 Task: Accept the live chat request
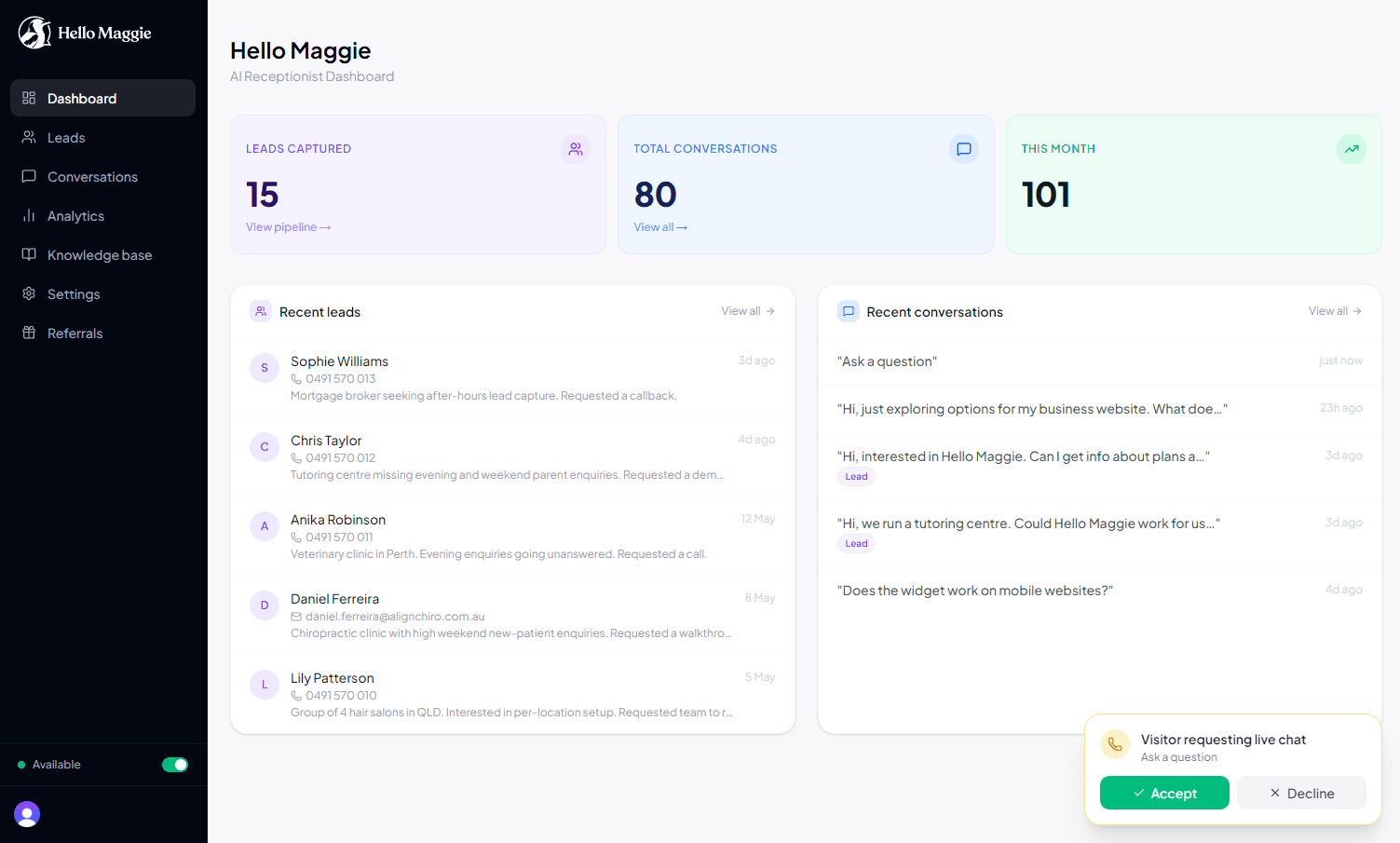(1164, 793)
